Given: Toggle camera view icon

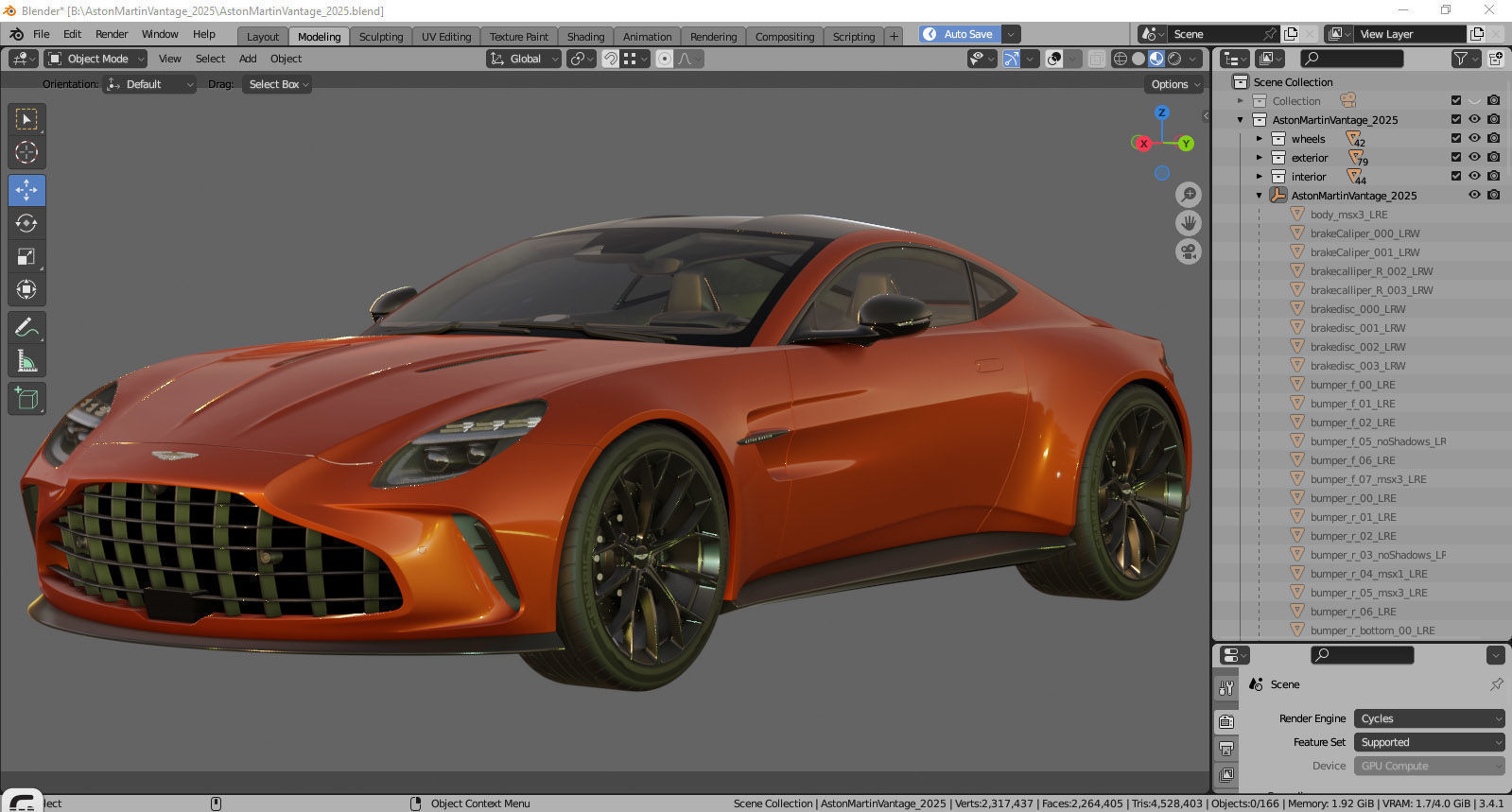Looking at the screenshot, I should tap(1189, 251).
